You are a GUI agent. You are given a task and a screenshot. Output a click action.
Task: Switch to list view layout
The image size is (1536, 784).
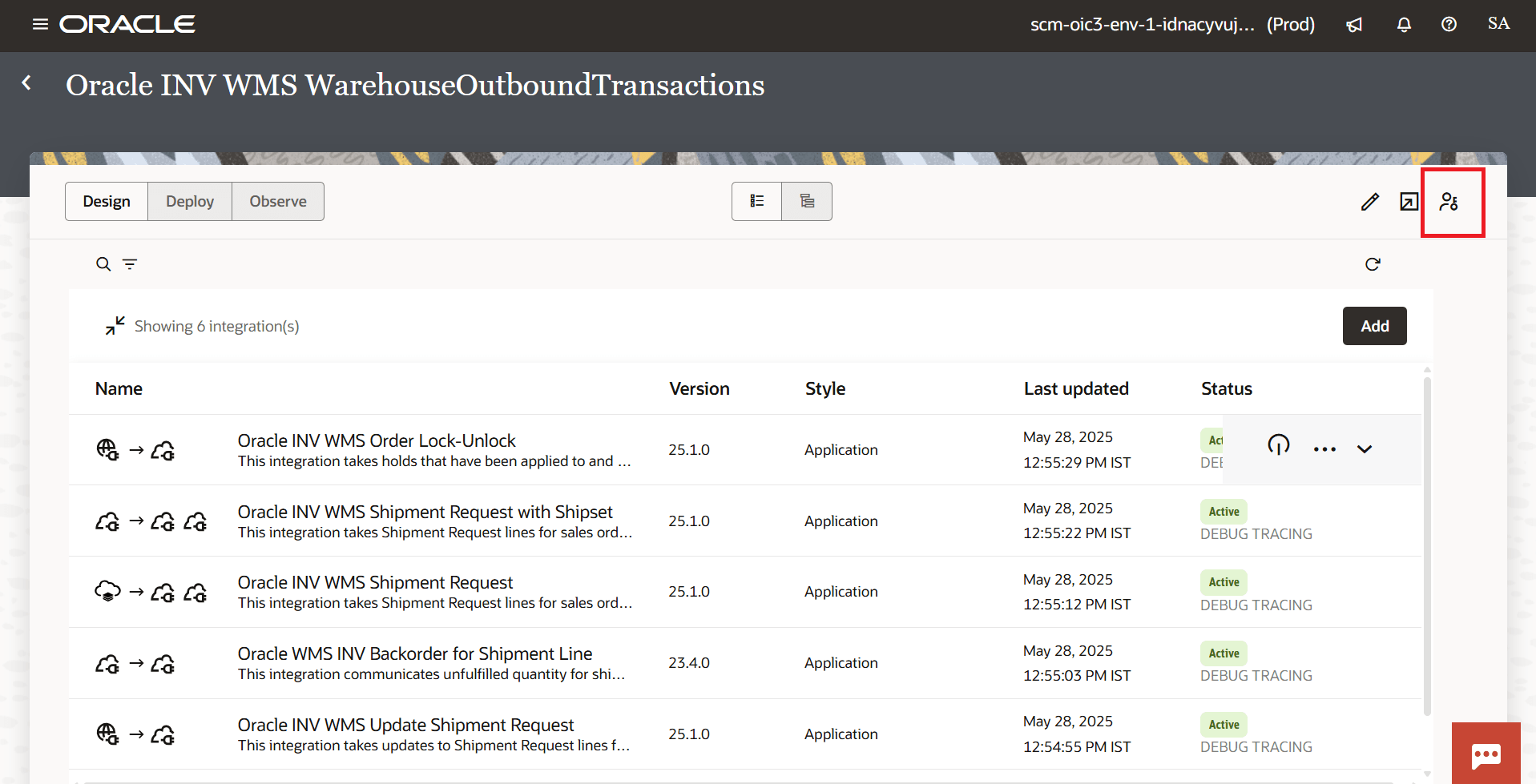(756, 201)
